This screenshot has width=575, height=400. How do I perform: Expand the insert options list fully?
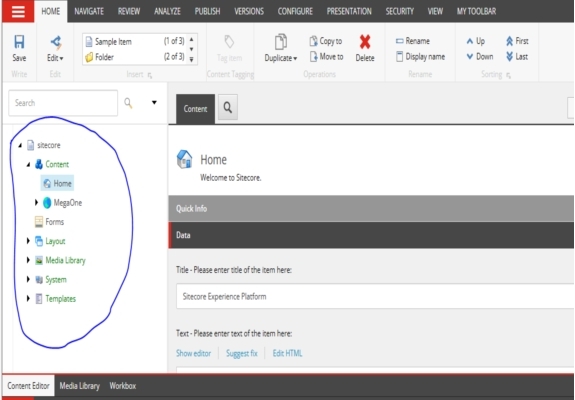(191, 59)
